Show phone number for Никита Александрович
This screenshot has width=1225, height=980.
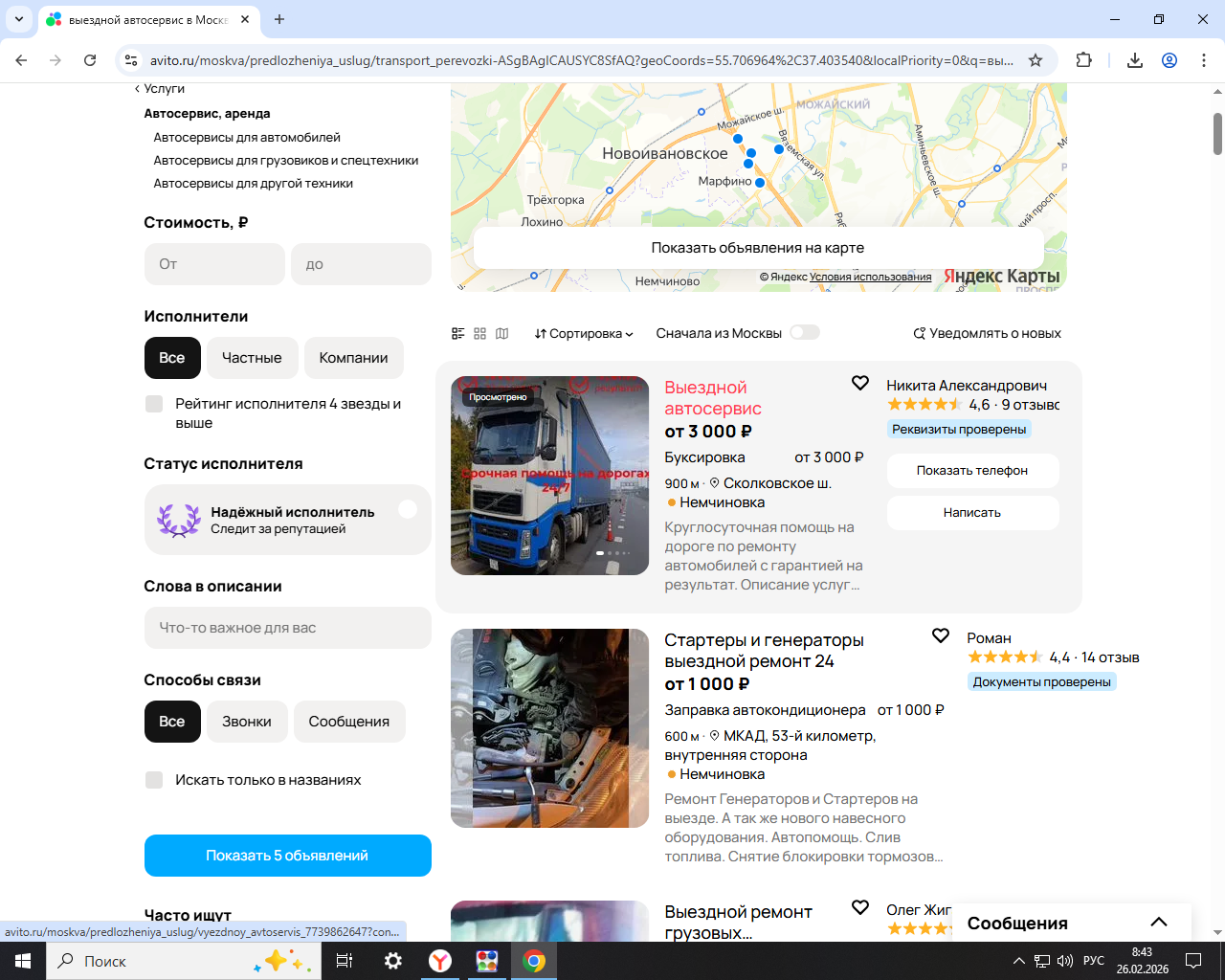972,470
